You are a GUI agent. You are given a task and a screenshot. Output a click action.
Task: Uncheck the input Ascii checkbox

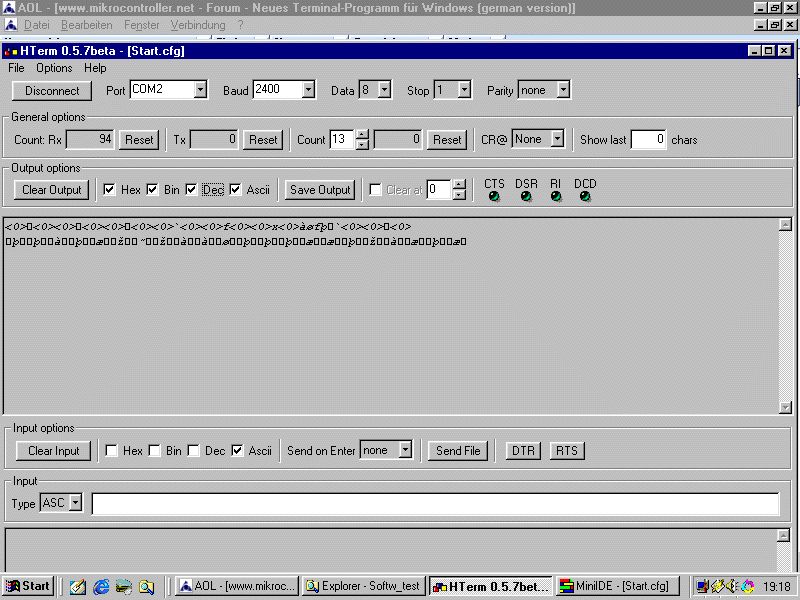[237, 451]
